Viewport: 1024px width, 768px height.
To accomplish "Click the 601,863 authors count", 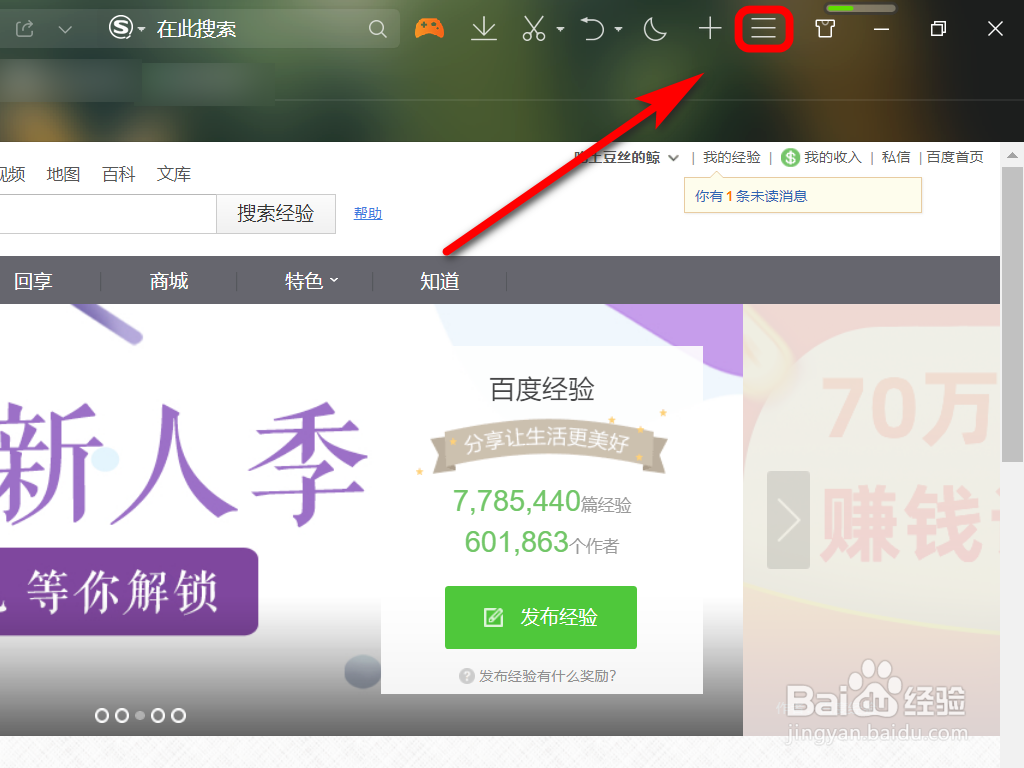I will coord(517,542).
